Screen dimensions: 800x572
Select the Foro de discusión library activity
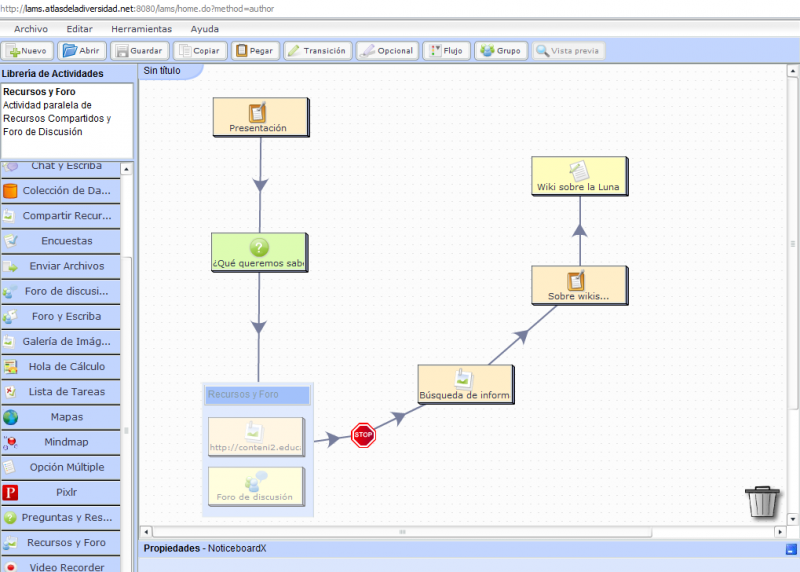(x=61, y=291)
